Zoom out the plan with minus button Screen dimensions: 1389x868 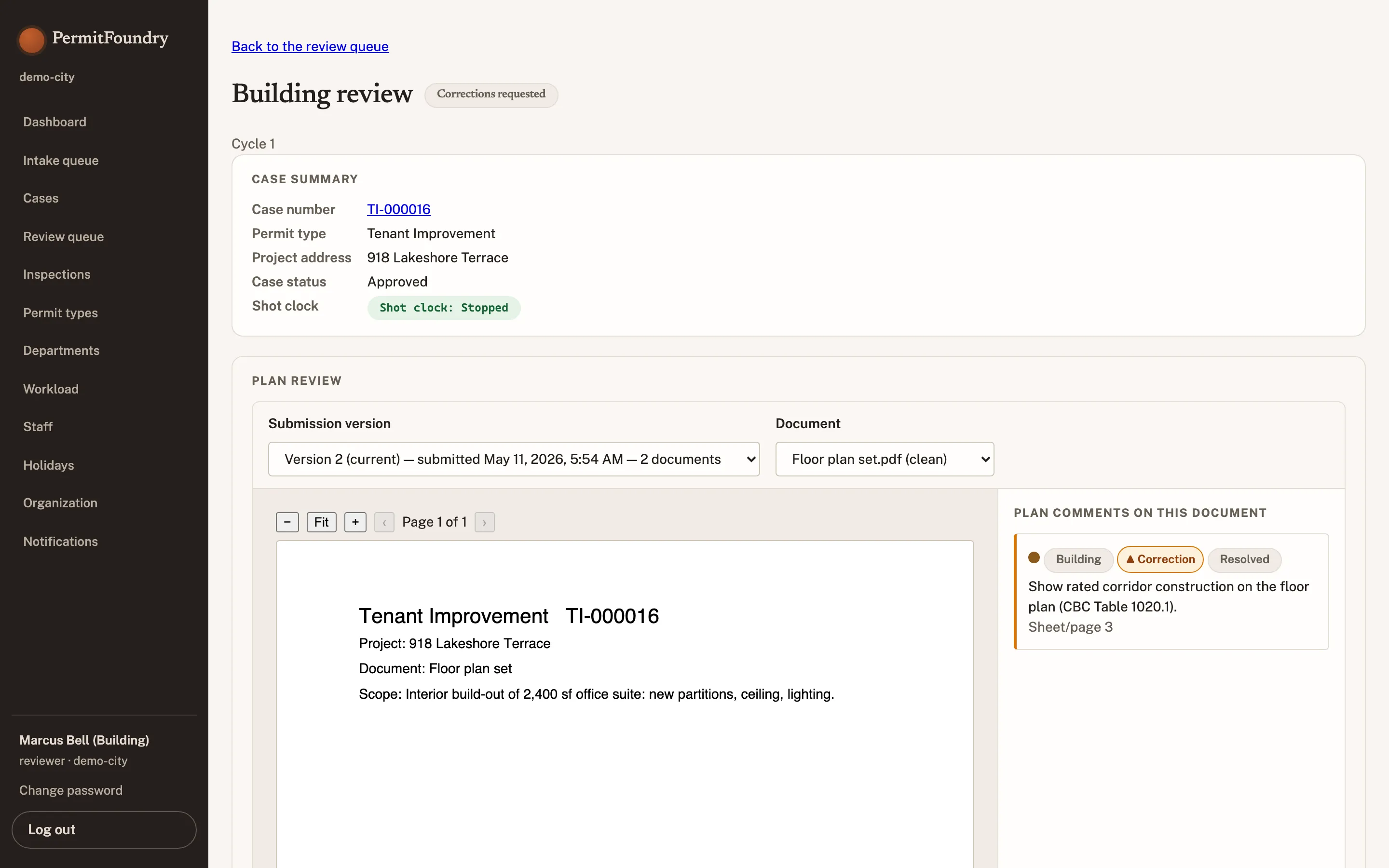[x=287, y=522]
